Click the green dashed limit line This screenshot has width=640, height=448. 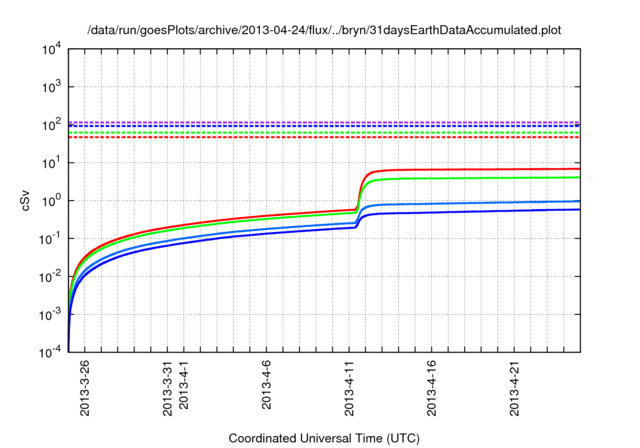324,133
